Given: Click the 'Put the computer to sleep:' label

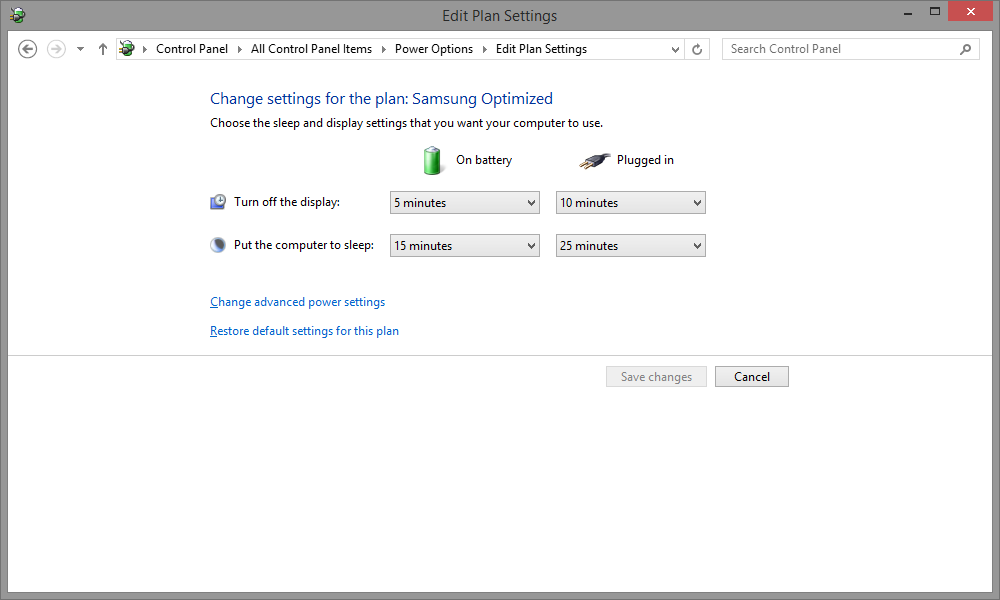Looking at the screenshot, I should tap(304, 245).
